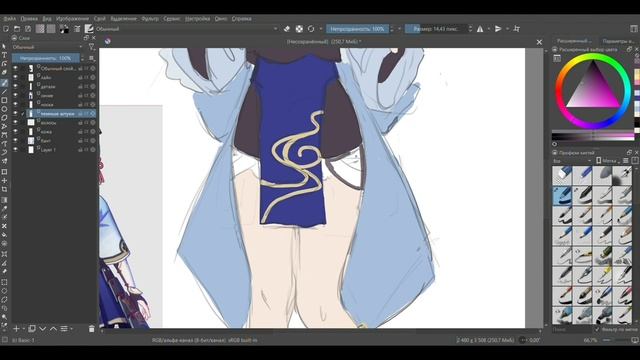Screen dimensions: 640x360
Task: Close the current document tab
Action: click(x=539, y=42)
